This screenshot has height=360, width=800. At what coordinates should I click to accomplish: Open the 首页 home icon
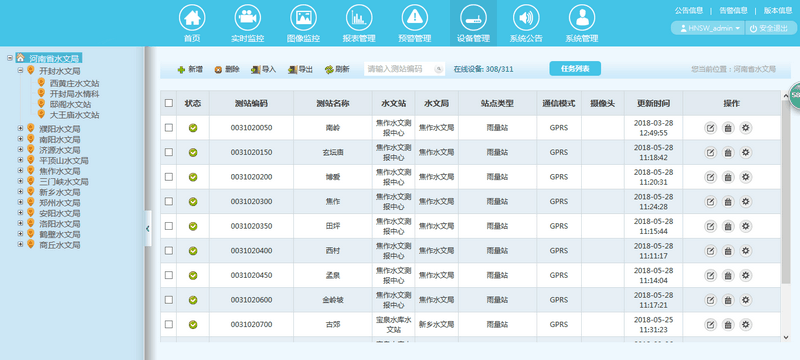(192, 18)
